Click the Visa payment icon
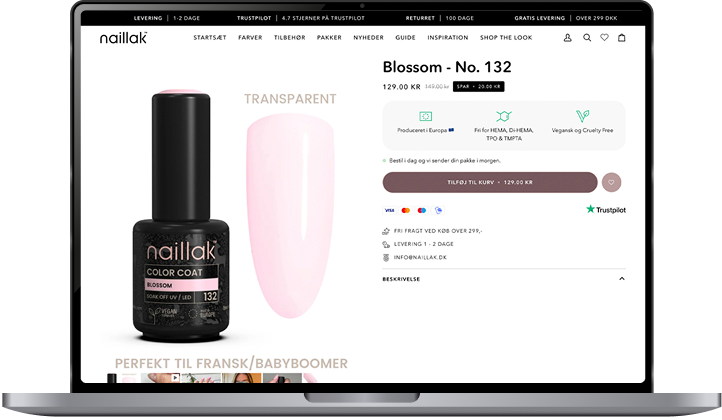 [x=389, y=210]
